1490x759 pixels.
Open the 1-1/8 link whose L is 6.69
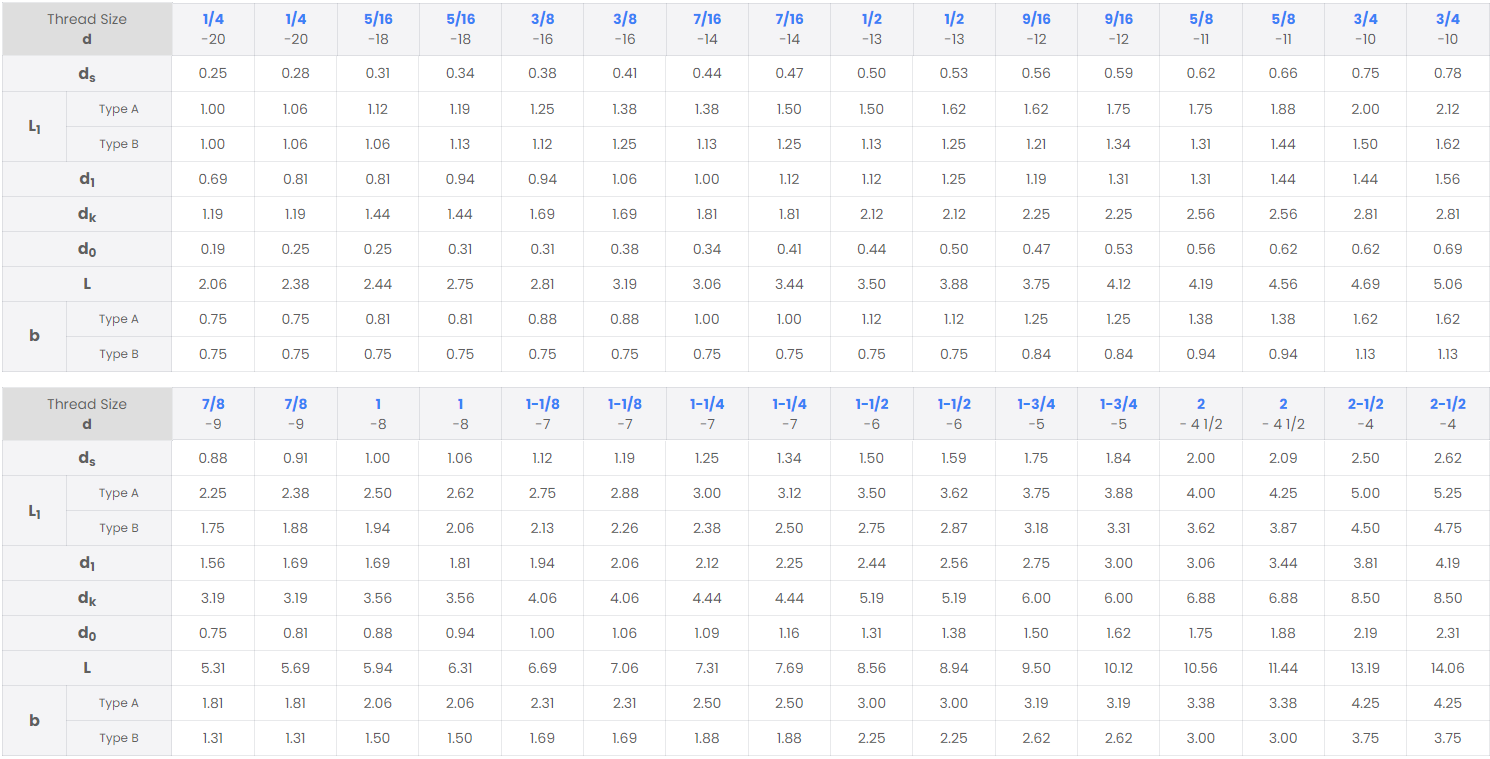[542, 404]
